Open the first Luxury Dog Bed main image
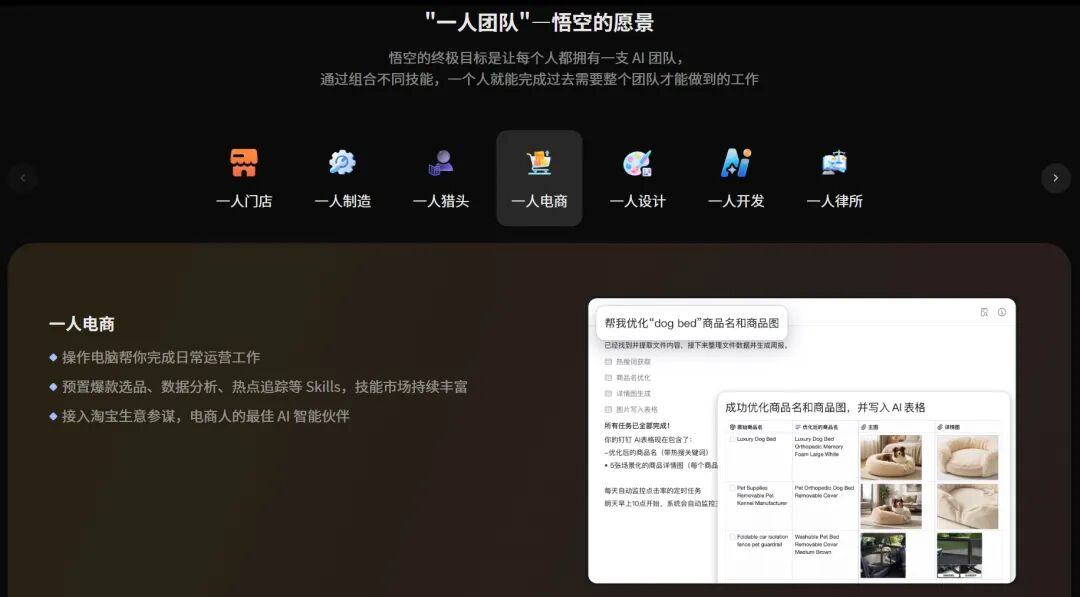Viewport: 1080px width, 597px height. [891, 457]
